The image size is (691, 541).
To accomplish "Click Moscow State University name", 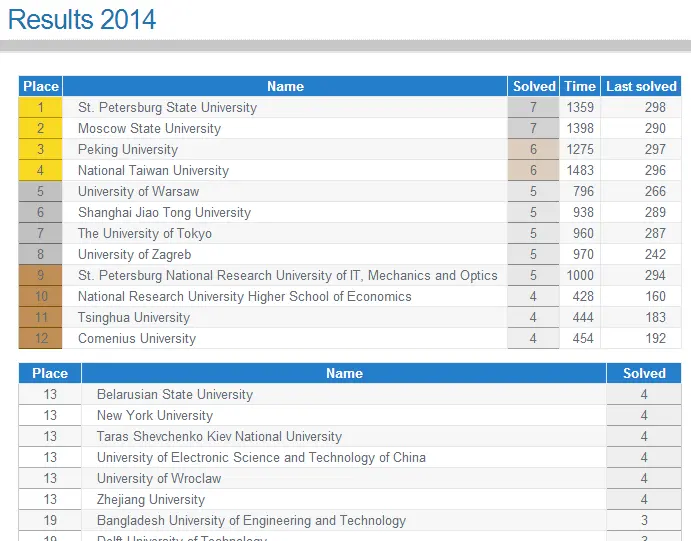I will (x=149, y=128).
